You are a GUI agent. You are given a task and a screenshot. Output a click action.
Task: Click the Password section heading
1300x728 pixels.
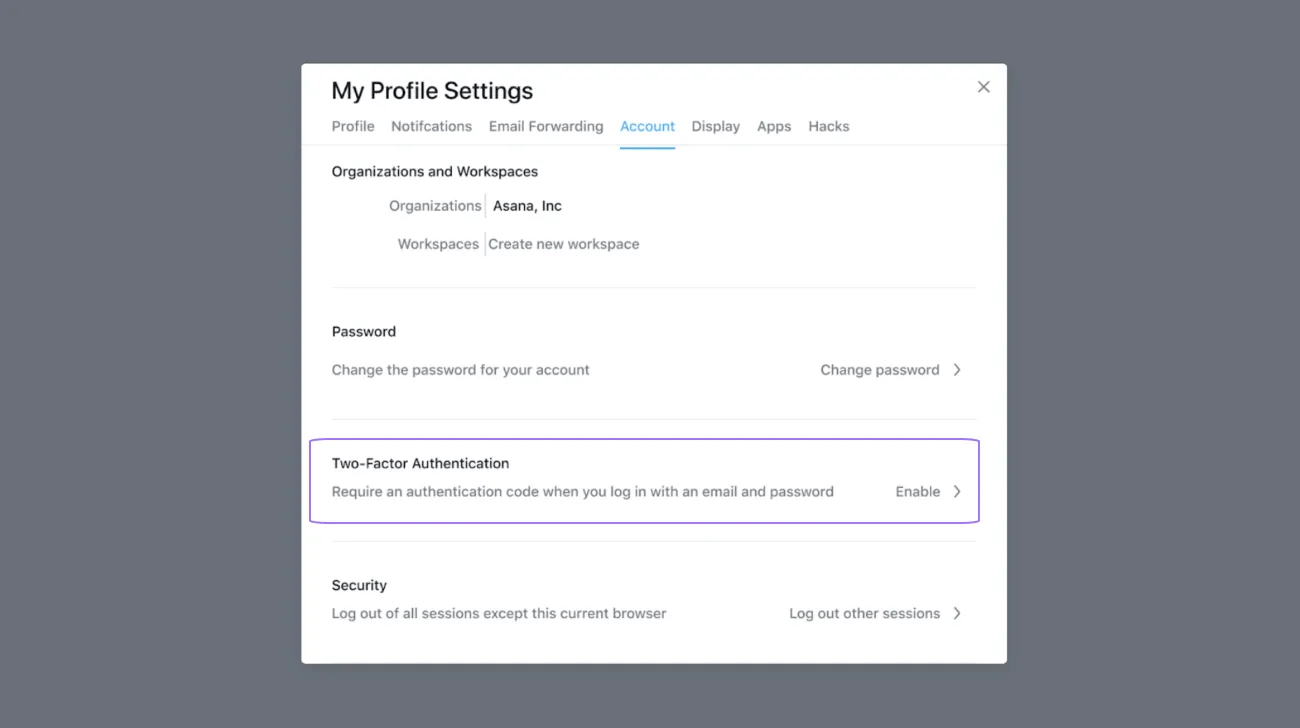pyautogui.click(x=363, y=331)
